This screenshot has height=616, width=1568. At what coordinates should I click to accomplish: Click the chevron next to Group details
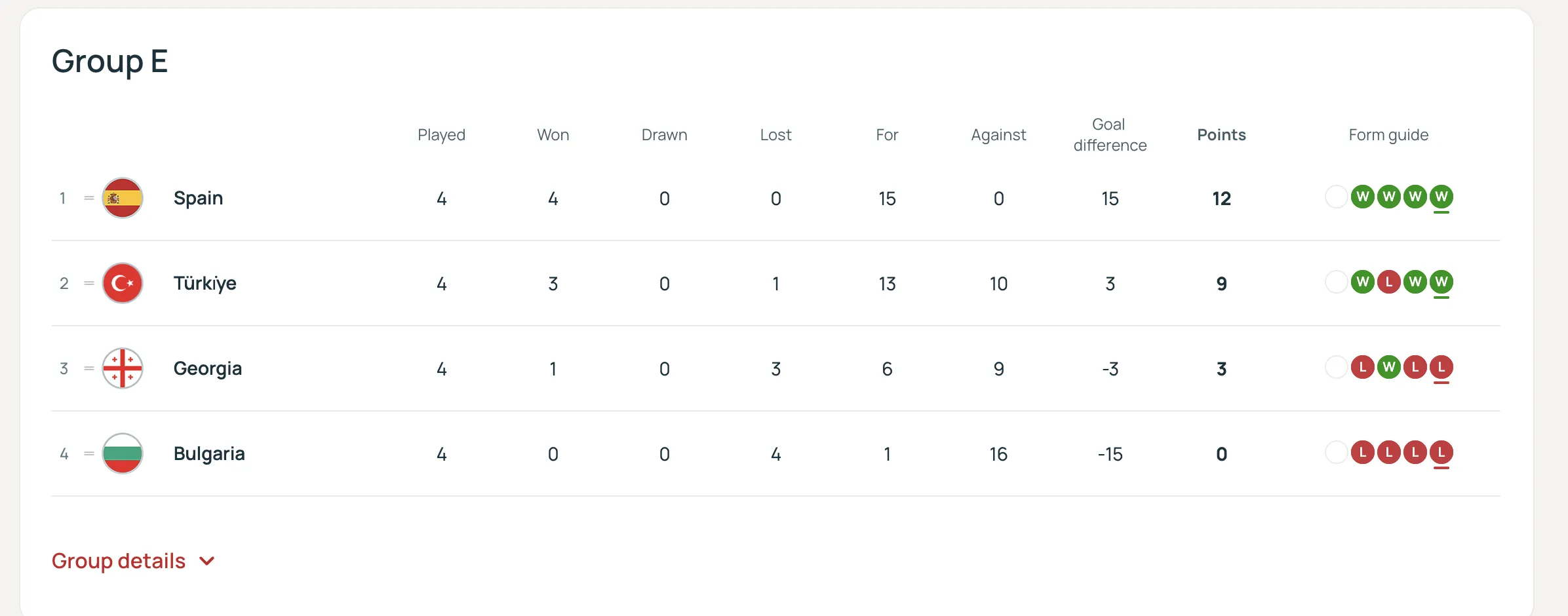(207, 561)
